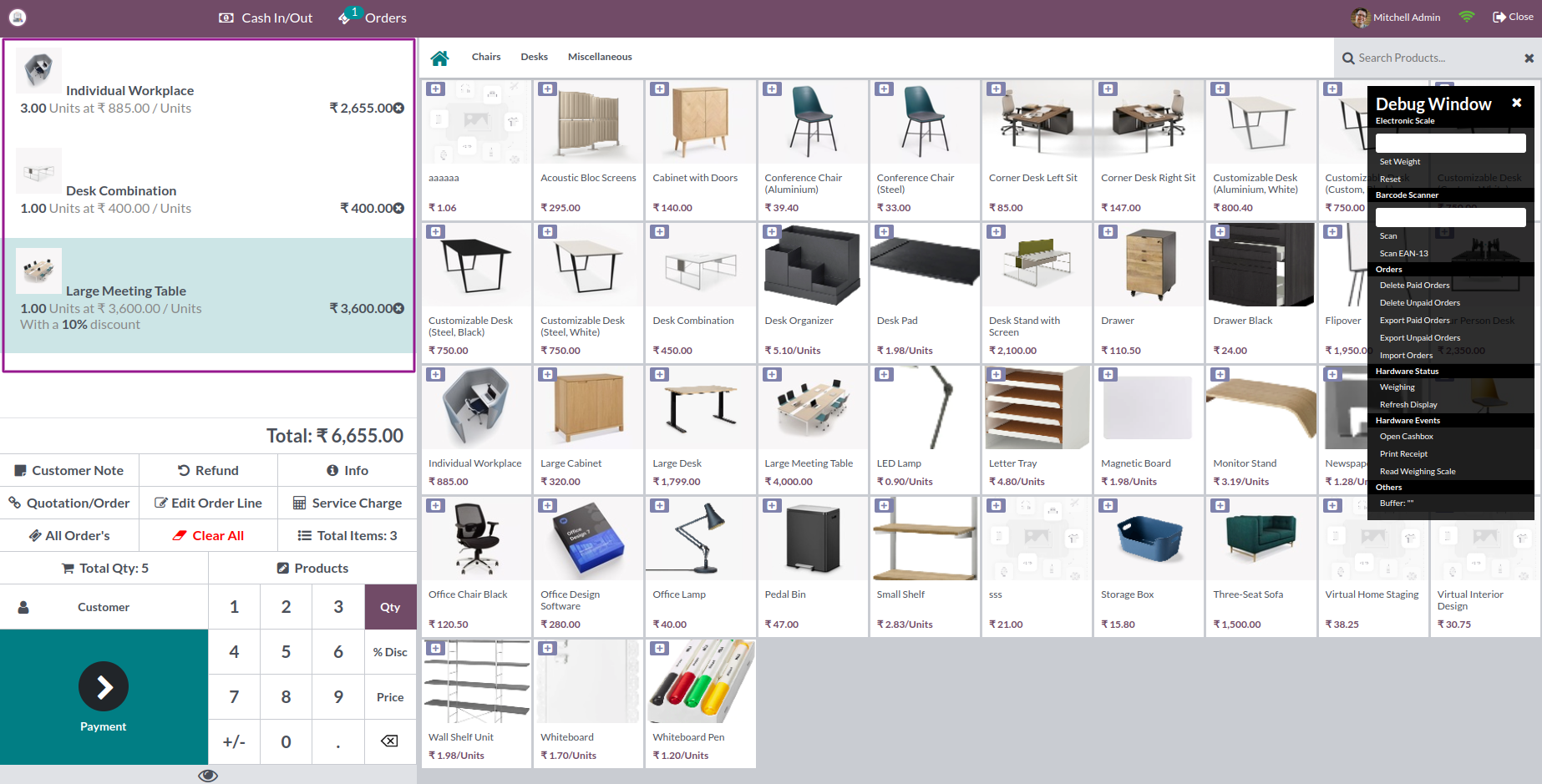This screenshot has height=784, width=1542.
Task: Click the Barcode Scanner input in Debug Window
Action: tap(1451, 216)
